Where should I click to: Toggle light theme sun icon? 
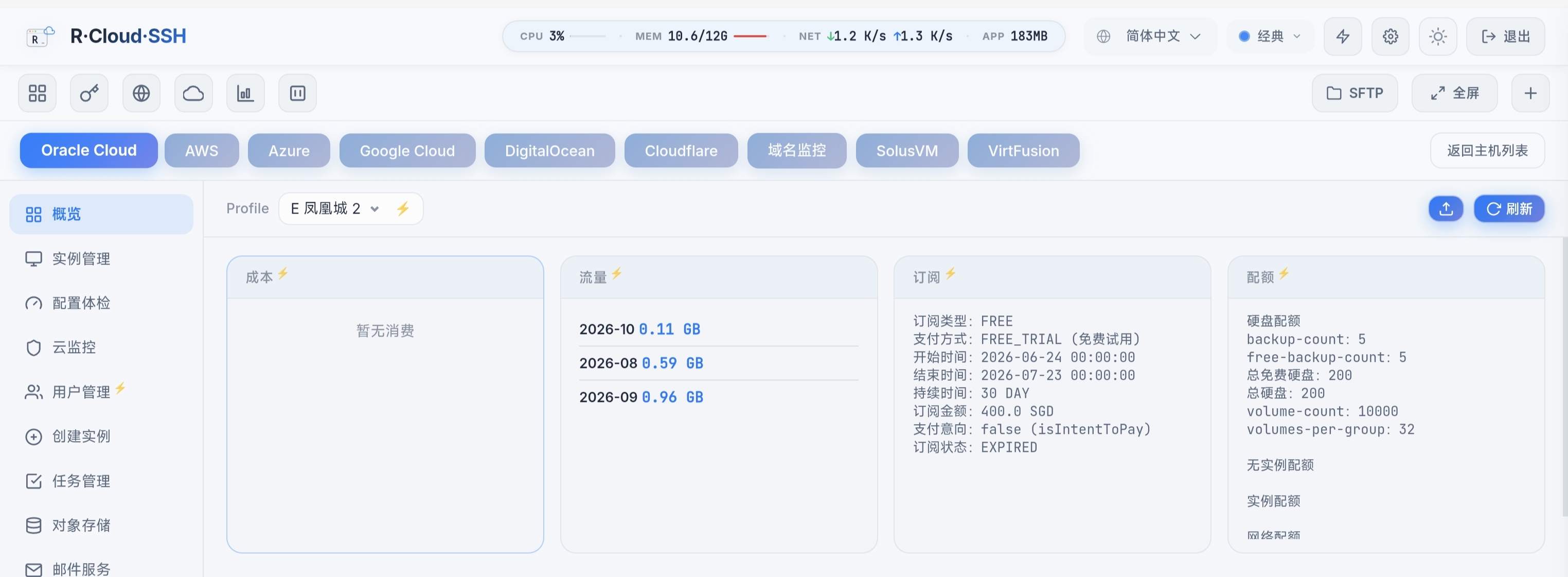click(1438, 37)
